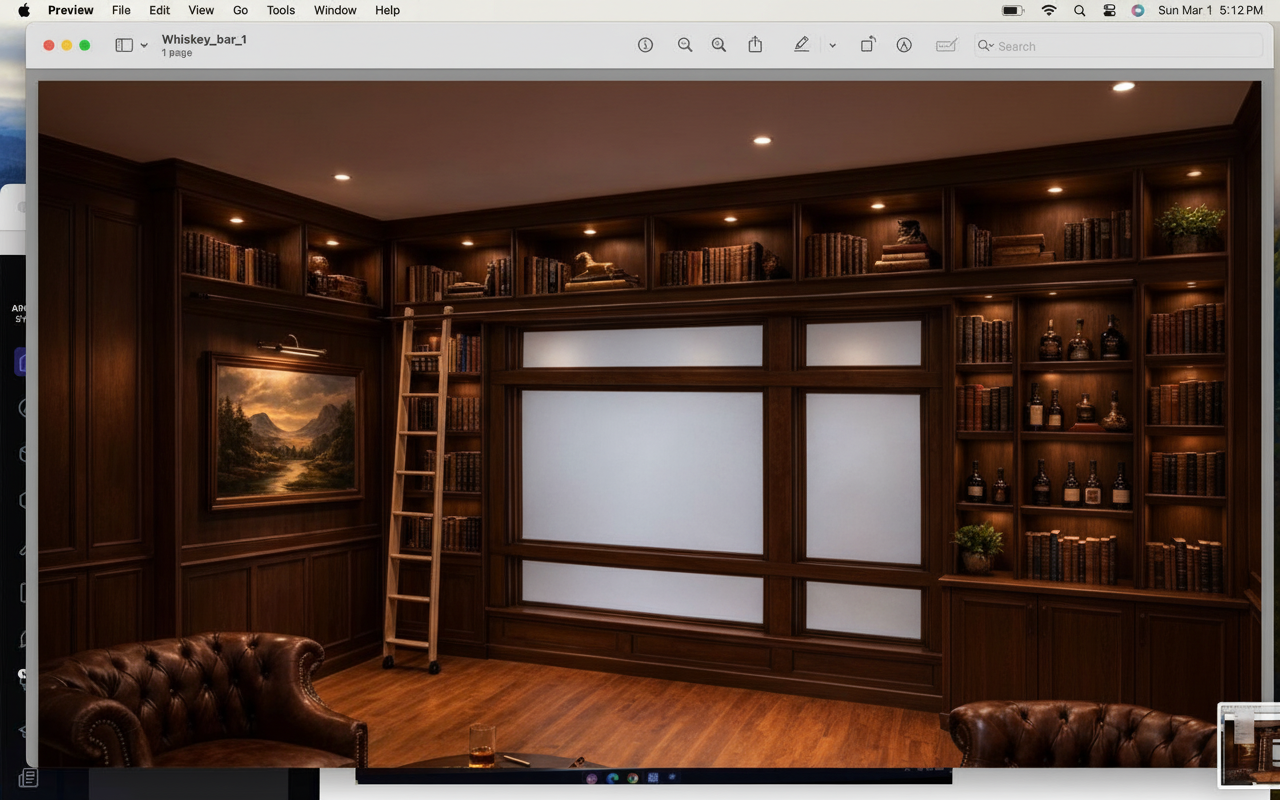Toggle the sidebar view button
This screenshot has height=800, width=1280.
124,45
